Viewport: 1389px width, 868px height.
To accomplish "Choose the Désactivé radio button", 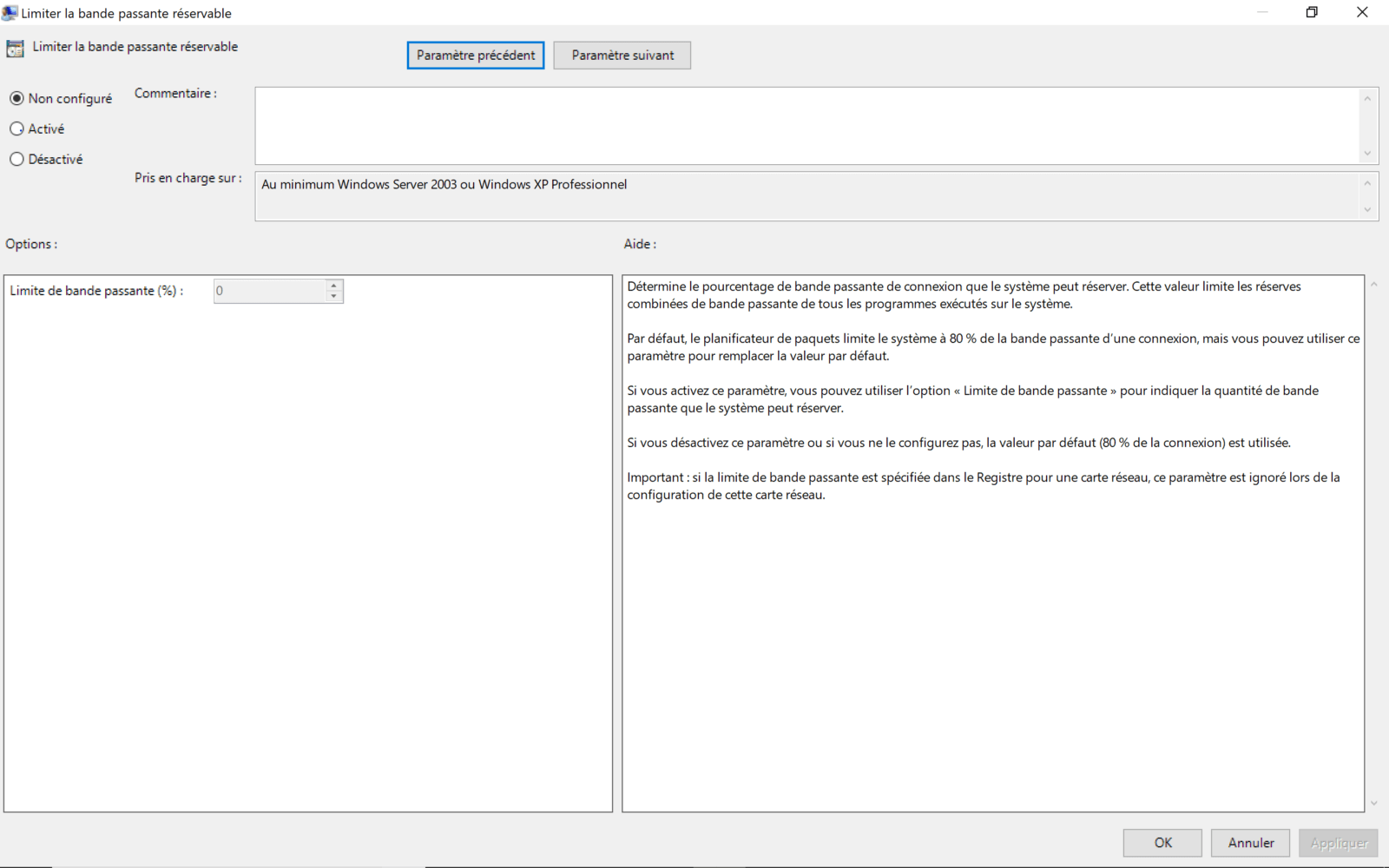I will pyautogui.click(x=17, y=160).
